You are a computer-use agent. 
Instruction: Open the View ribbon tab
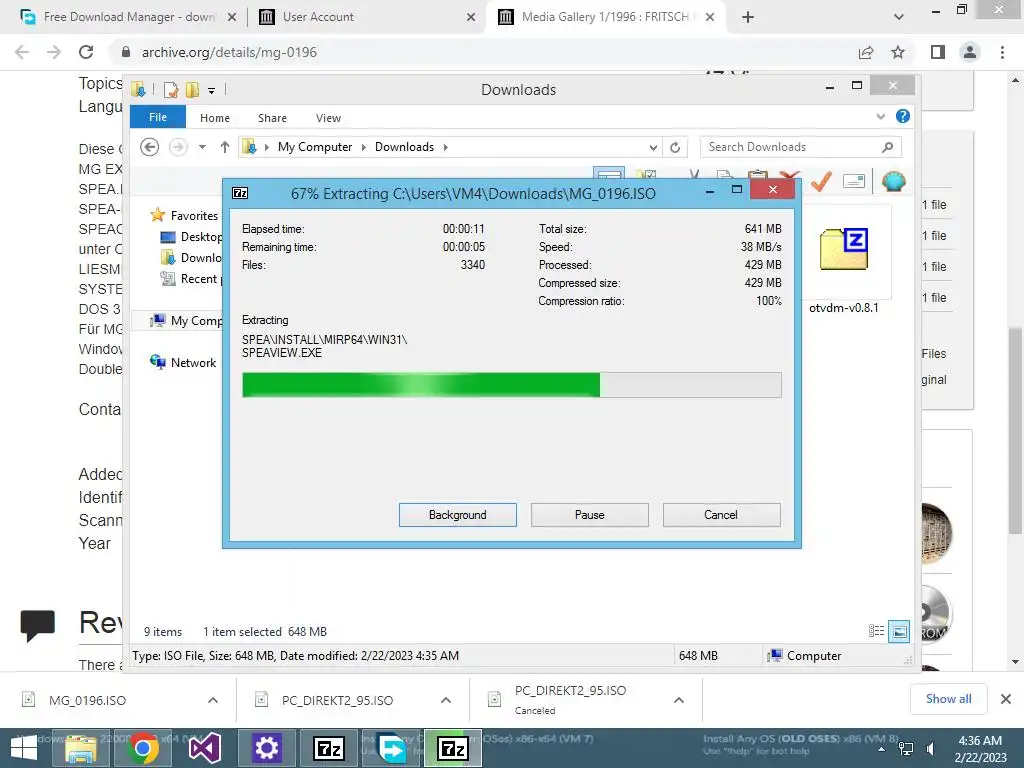click(x=328, y=118)
